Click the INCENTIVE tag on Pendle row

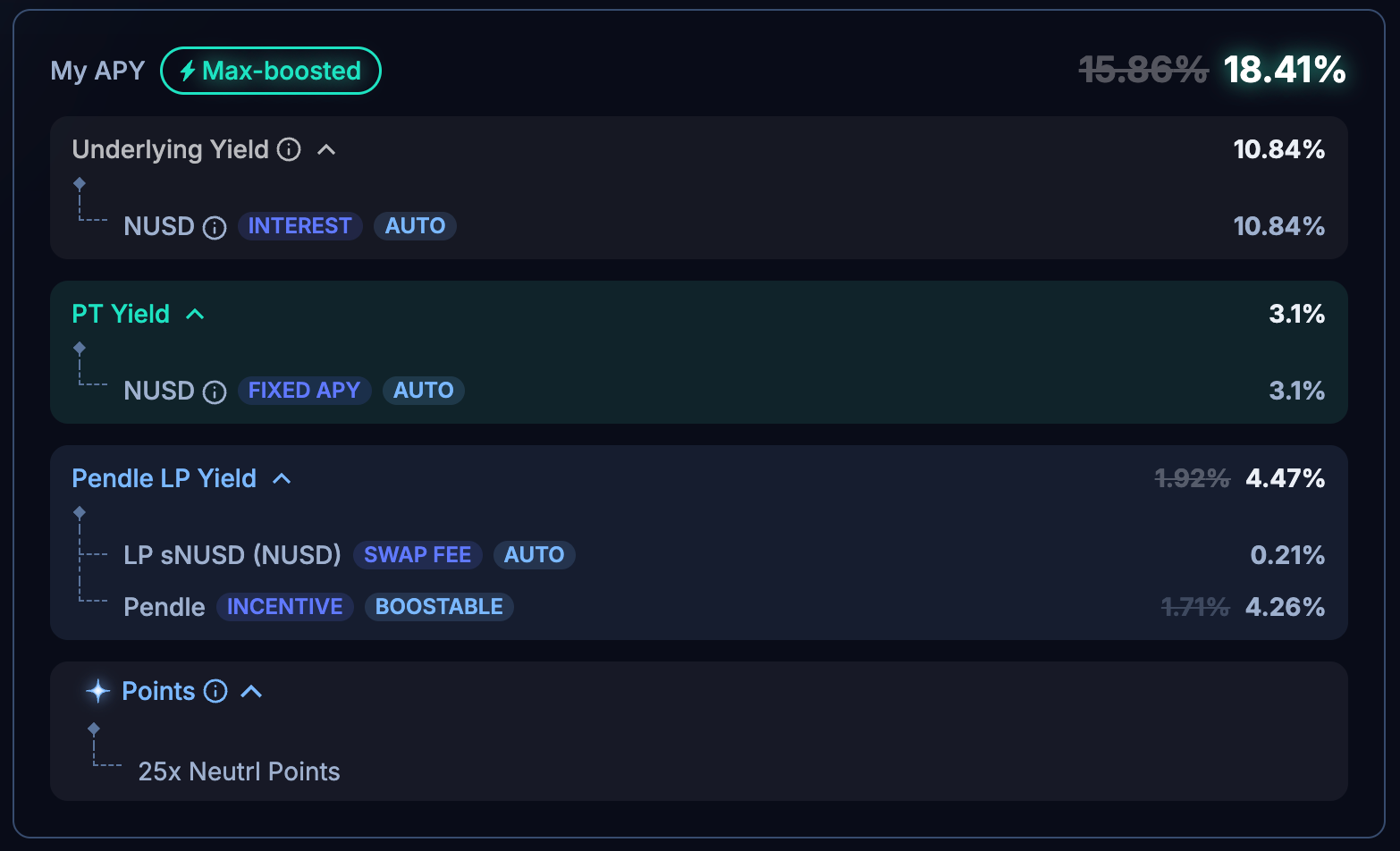285,607
